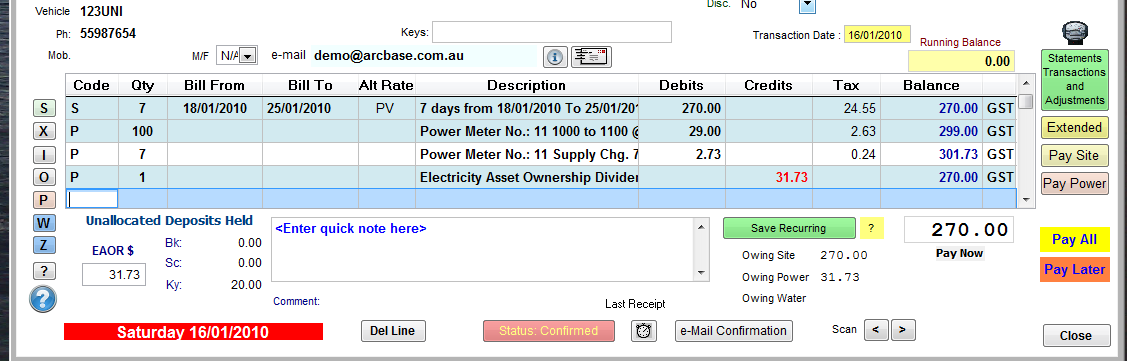Click the red Saturday 16/01/2010 date banner
The height and width of the screenshot is (361, 1127).
coord(193,332)
